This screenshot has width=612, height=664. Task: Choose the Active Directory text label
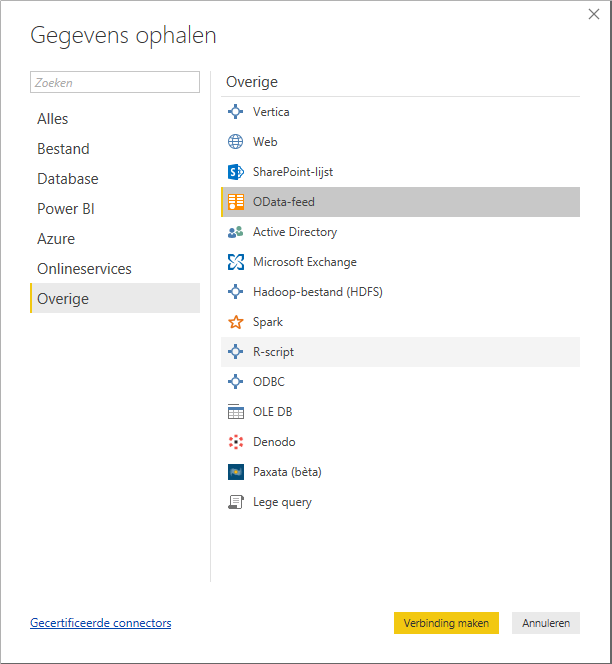coord(295,232)
